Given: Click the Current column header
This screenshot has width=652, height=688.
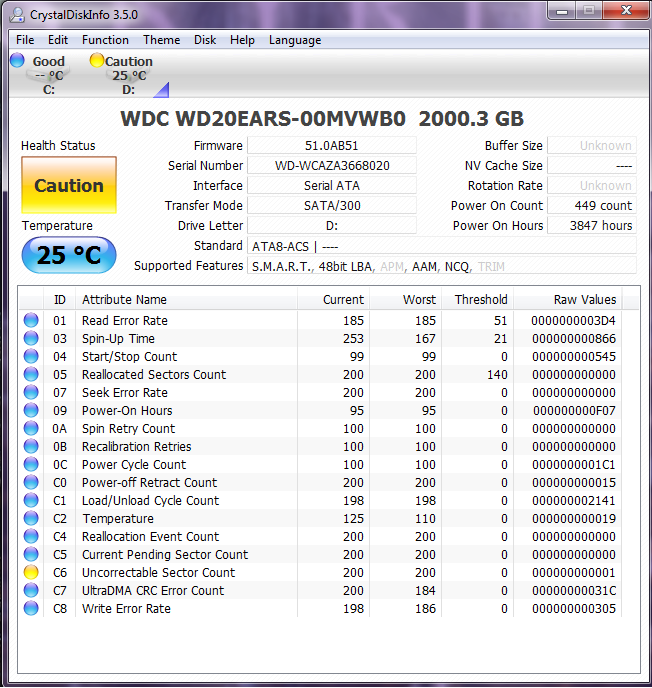Looking at the screenshot, I should (333, 300).
